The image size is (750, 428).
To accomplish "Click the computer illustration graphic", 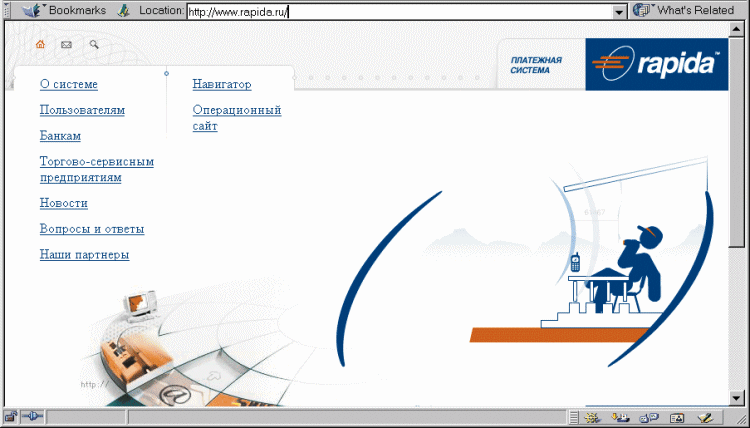I will click(139, 305).
